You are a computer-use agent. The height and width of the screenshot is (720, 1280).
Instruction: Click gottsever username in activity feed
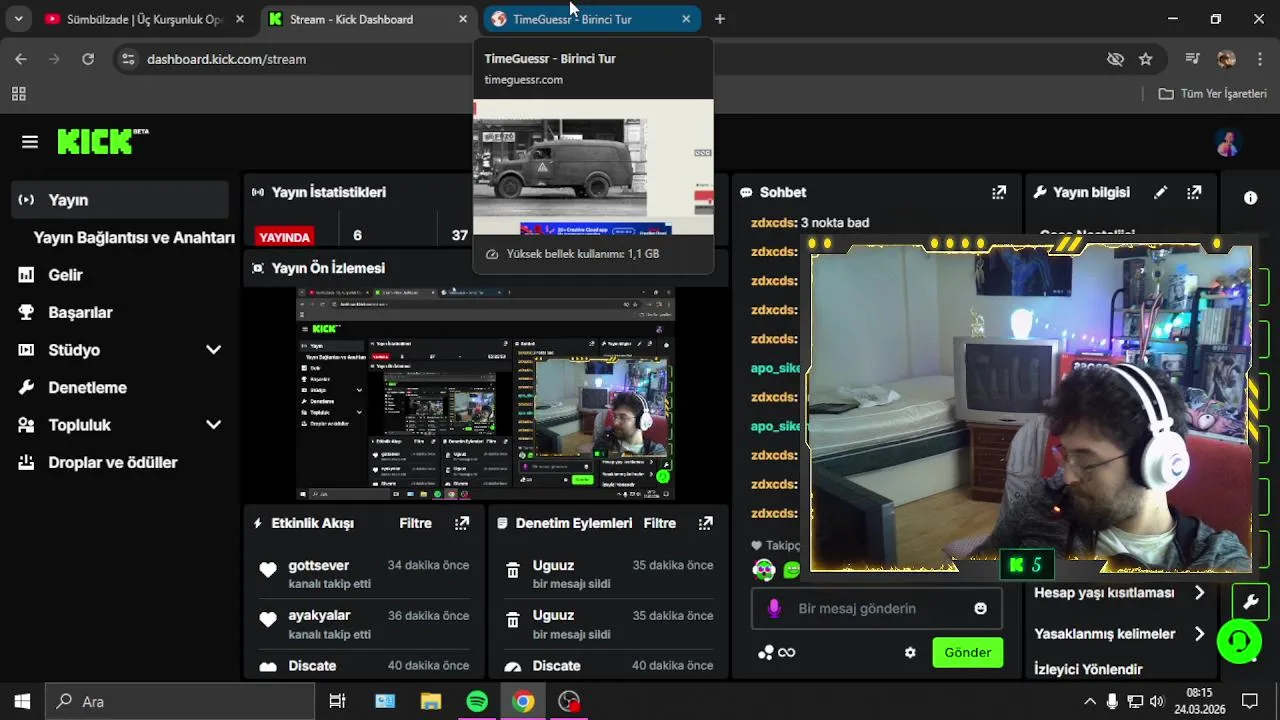318,565
